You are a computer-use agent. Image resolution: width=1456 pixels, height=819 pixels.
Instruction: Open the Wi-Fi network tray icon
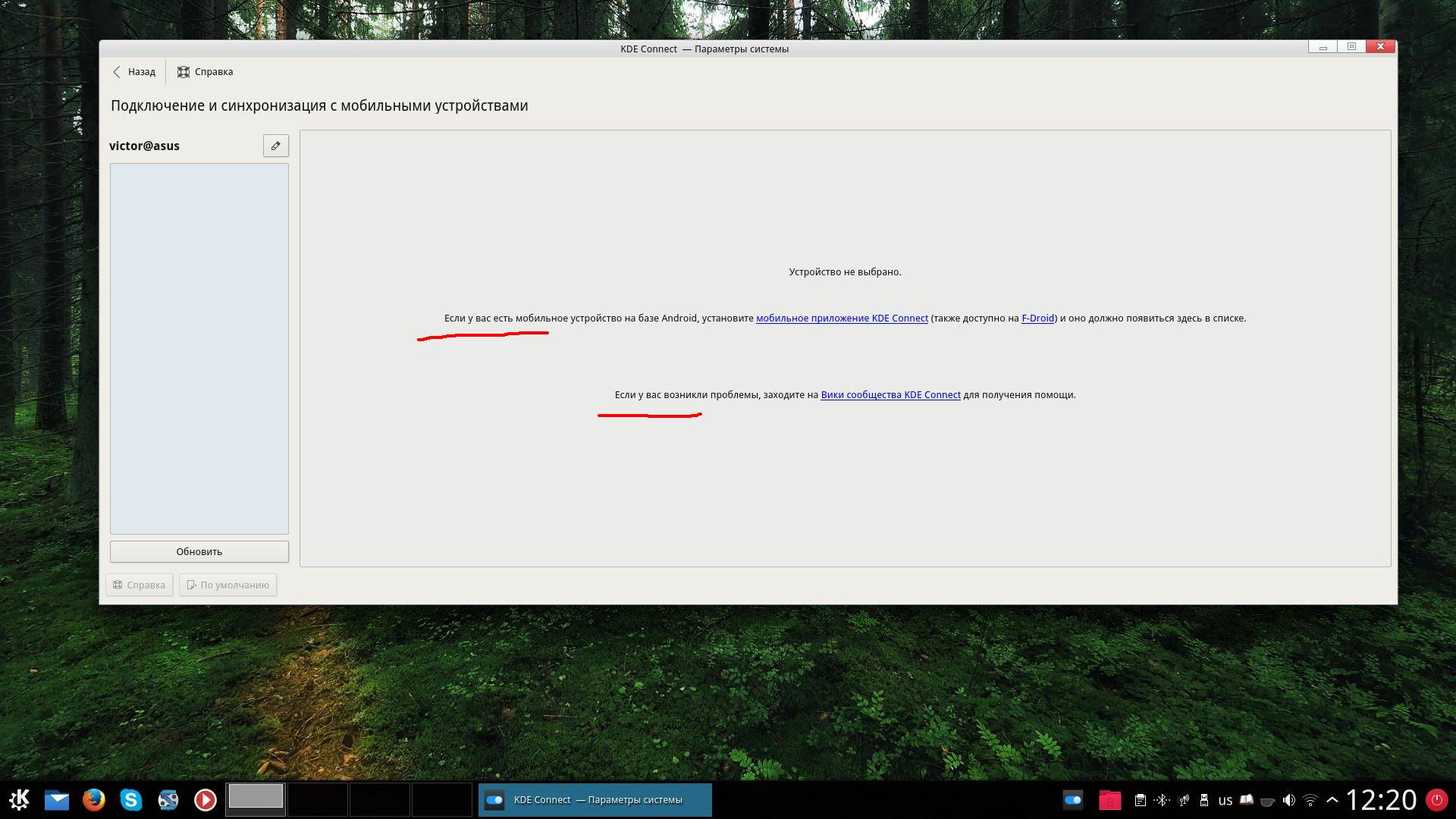(1310, 800)
